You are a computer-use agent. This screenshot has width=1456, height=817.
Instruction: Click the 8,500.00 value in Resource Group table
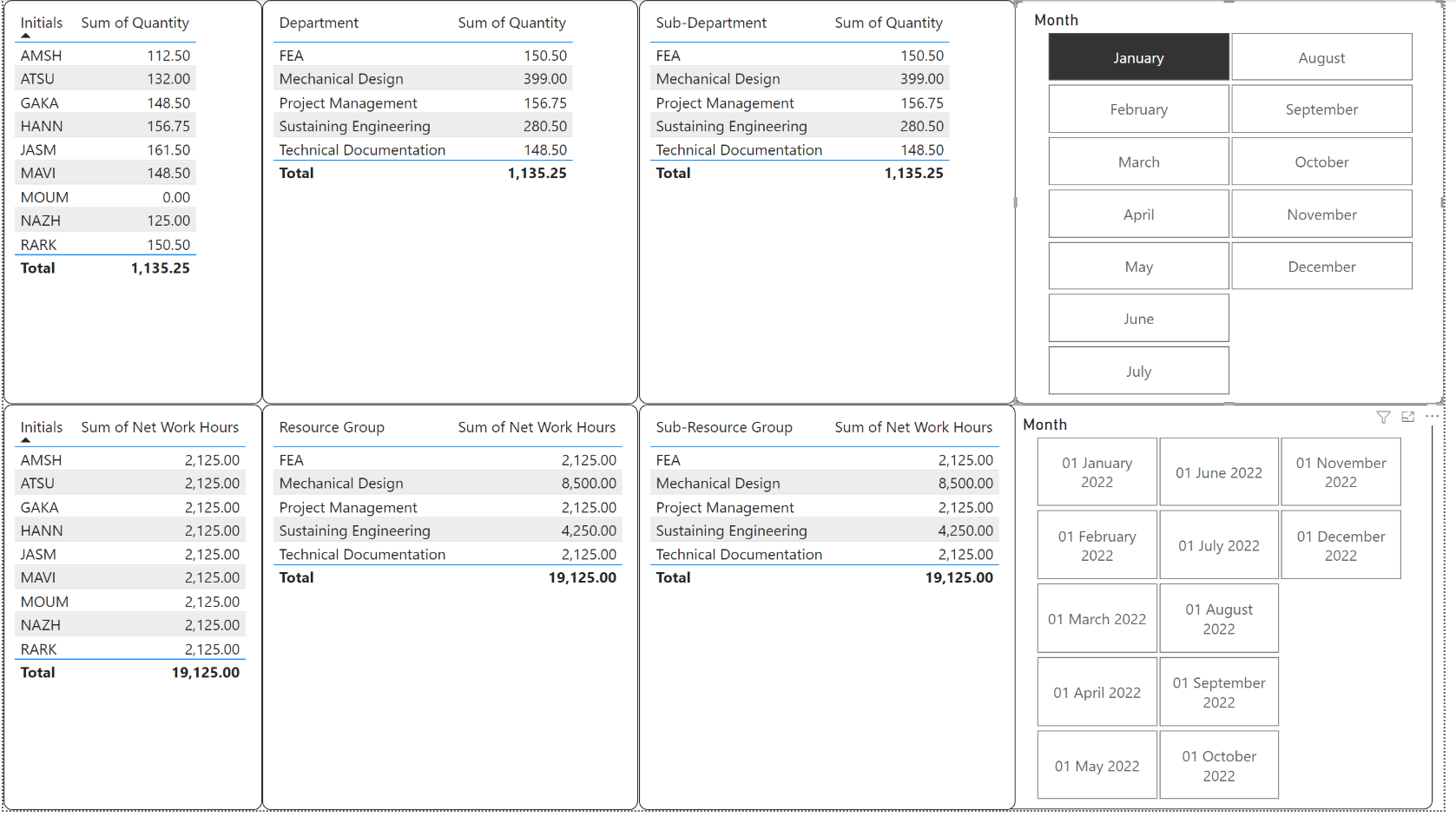pyautogui.click(x=589, y=484)
